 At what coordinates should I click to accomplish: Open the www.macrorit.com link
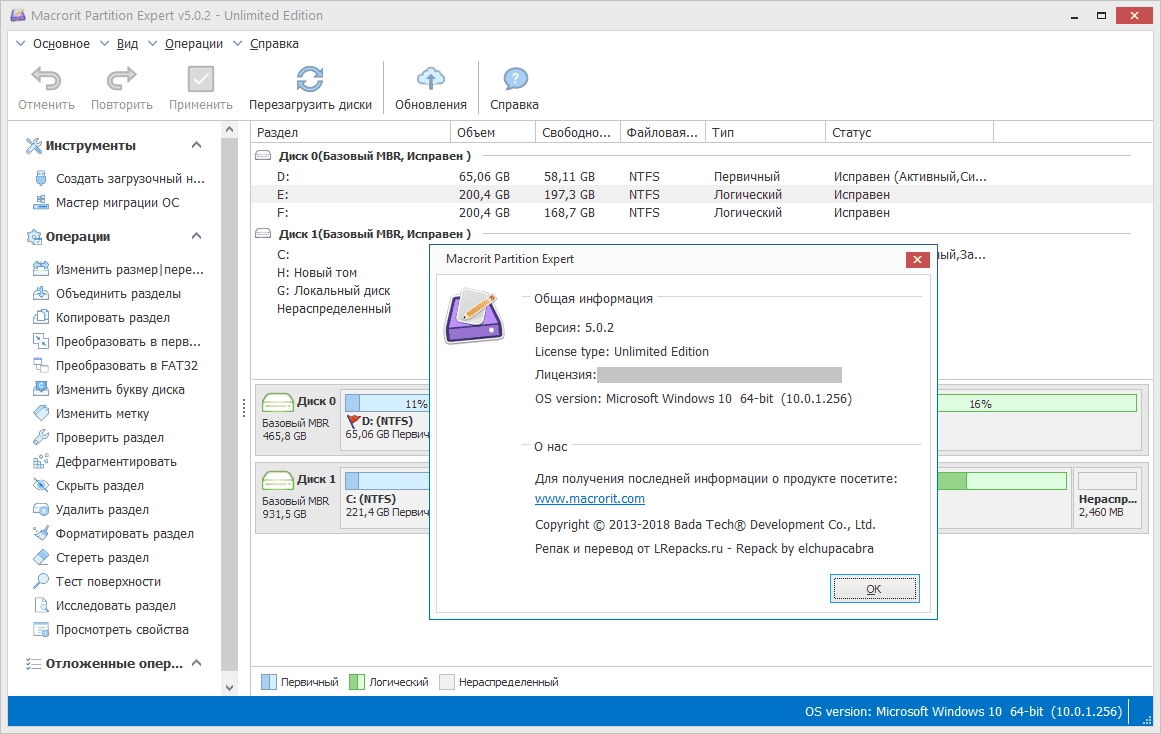coord(590,499)
